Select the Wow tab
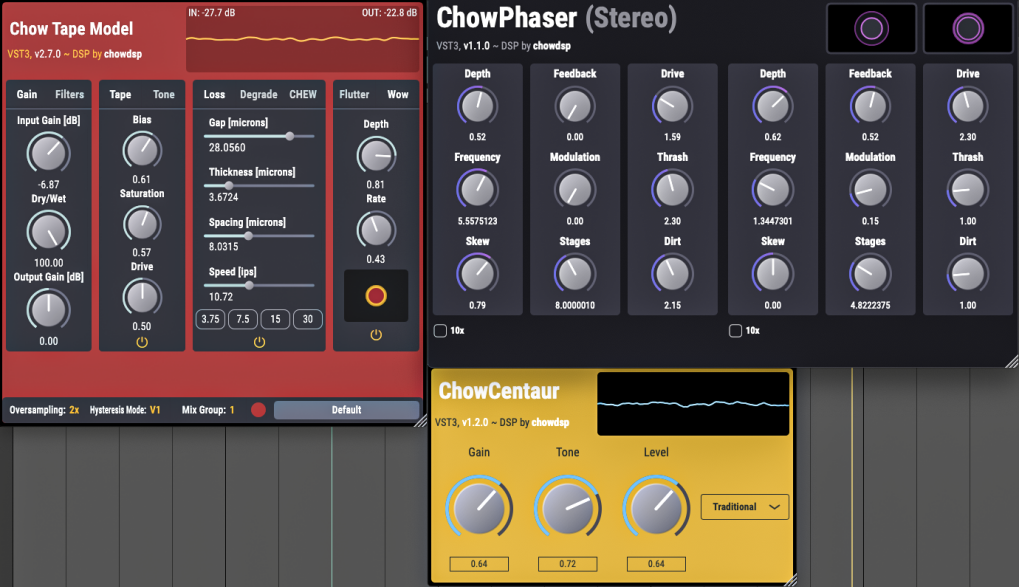Viewport: 1019px width, 587px height. click(398, 94)
